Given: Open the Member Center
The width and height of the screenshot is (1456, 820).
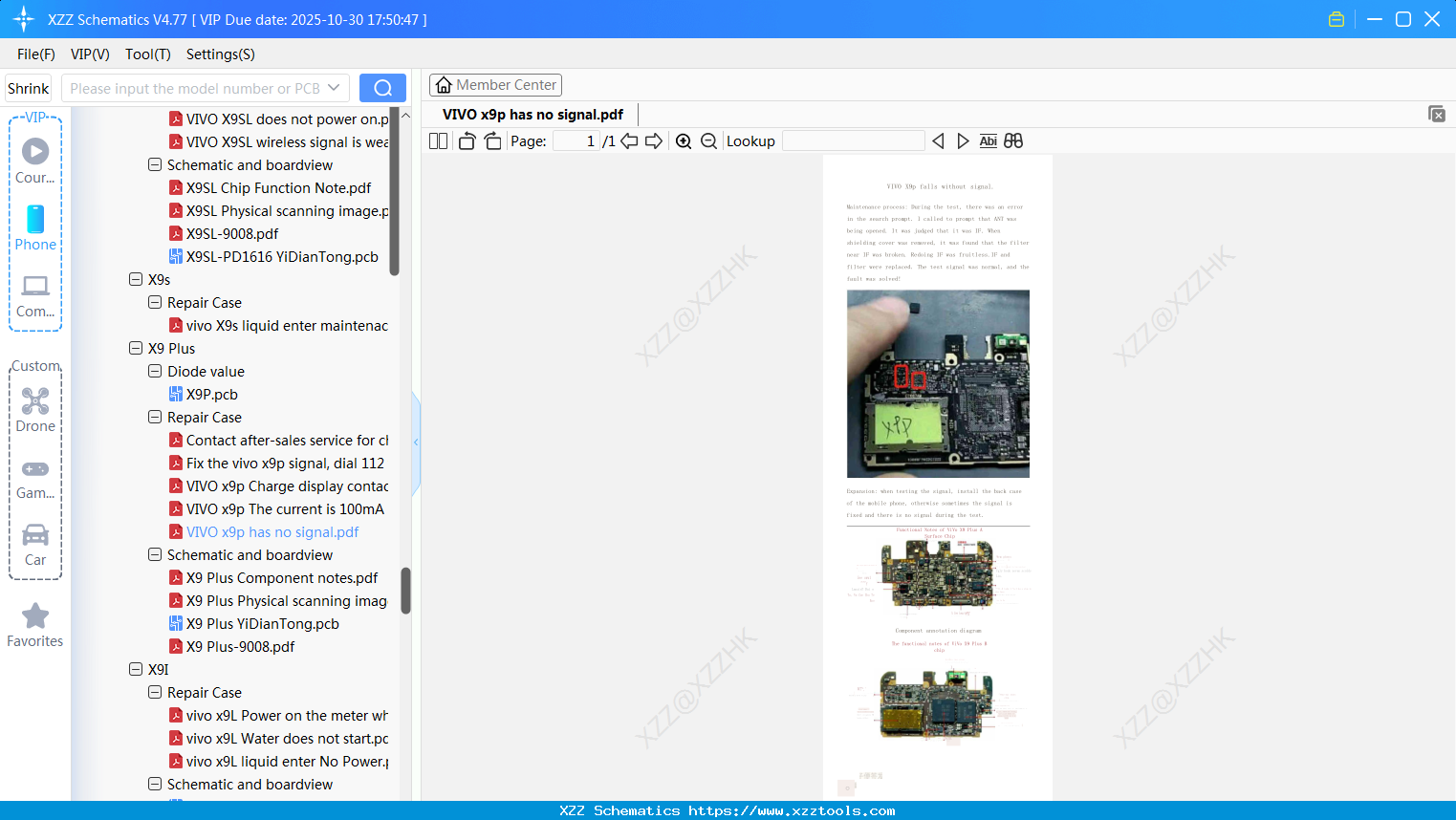Looking at the screenshot, I should 495,85.
